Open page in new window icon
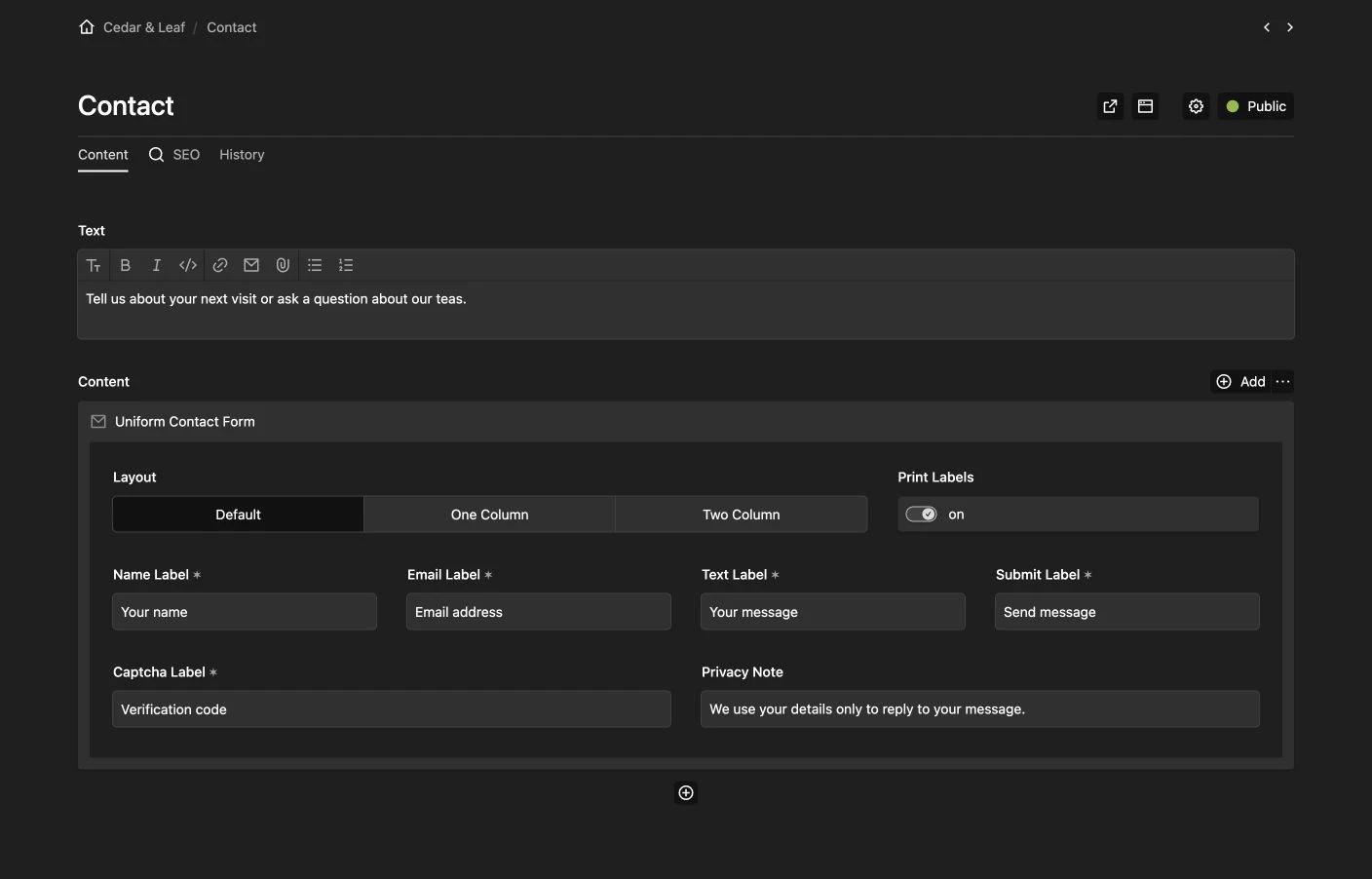Screen dimensions: 1372x879 [x=1110, y=106]
